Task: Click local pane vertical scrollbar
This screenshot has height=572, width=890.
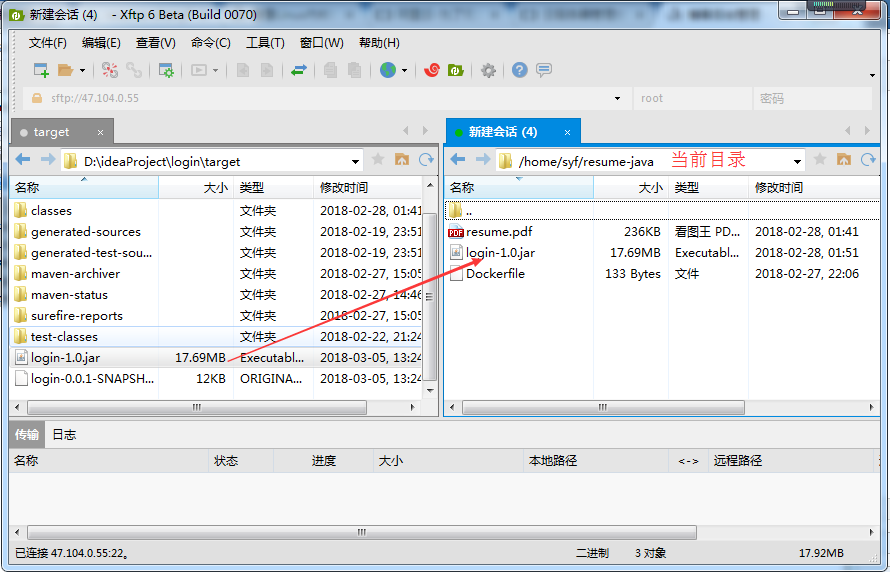Action: (430, 296)
